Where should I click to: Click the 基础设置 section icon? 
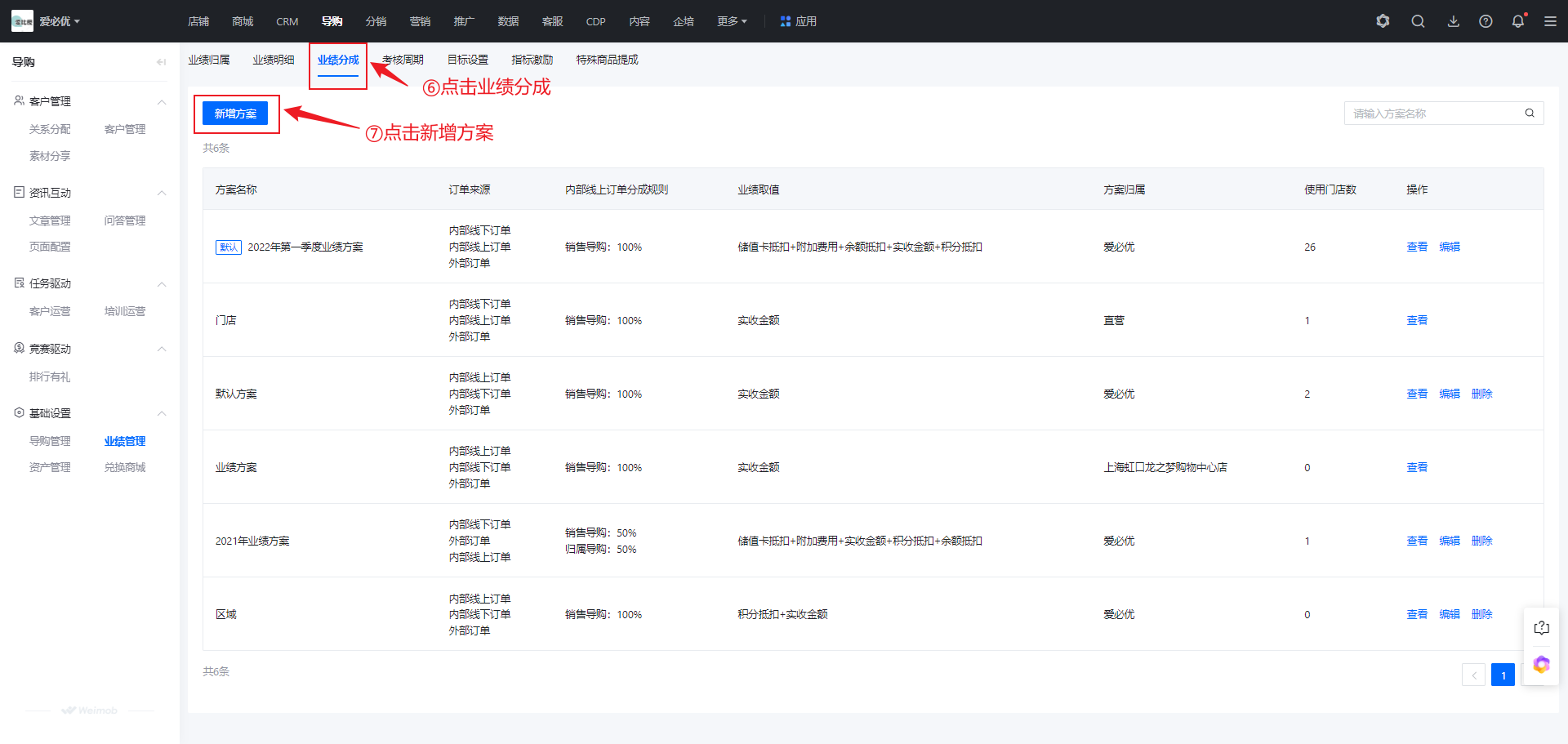tap(19, 412)
